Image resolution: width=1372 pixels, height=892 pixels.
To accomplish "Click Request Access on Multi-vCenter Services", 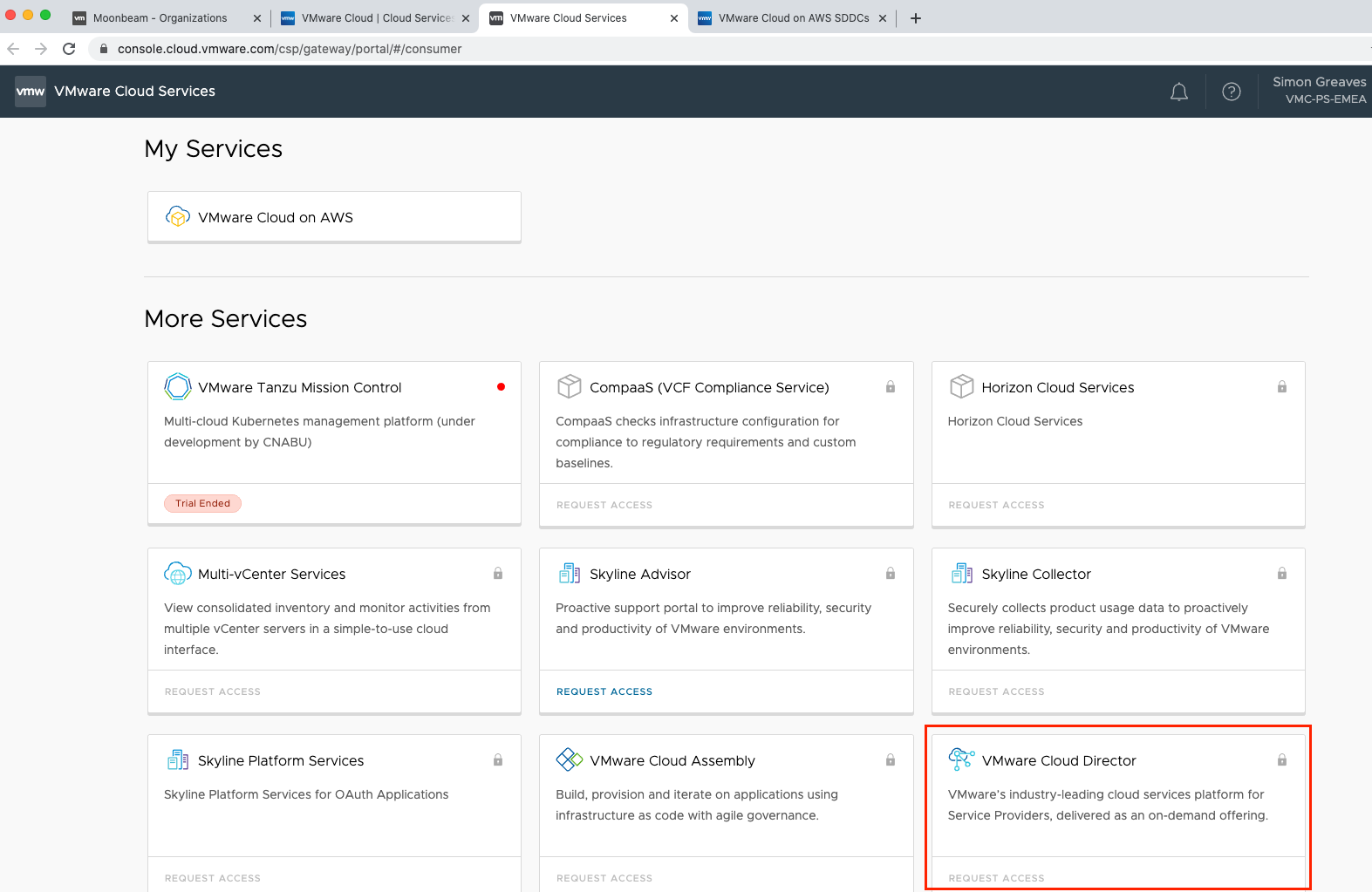I will click(213, 691).
